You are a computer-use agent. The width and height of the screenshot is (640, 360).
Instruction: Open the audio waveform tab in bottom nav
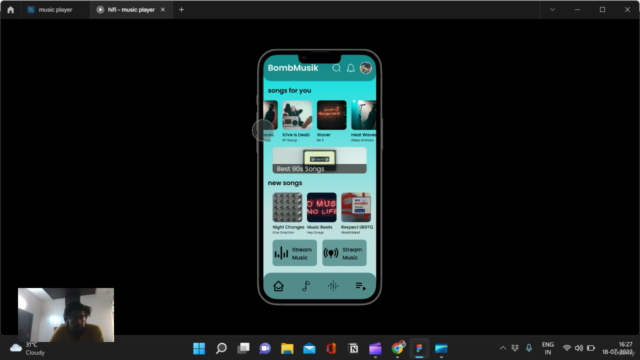point(333,286)
